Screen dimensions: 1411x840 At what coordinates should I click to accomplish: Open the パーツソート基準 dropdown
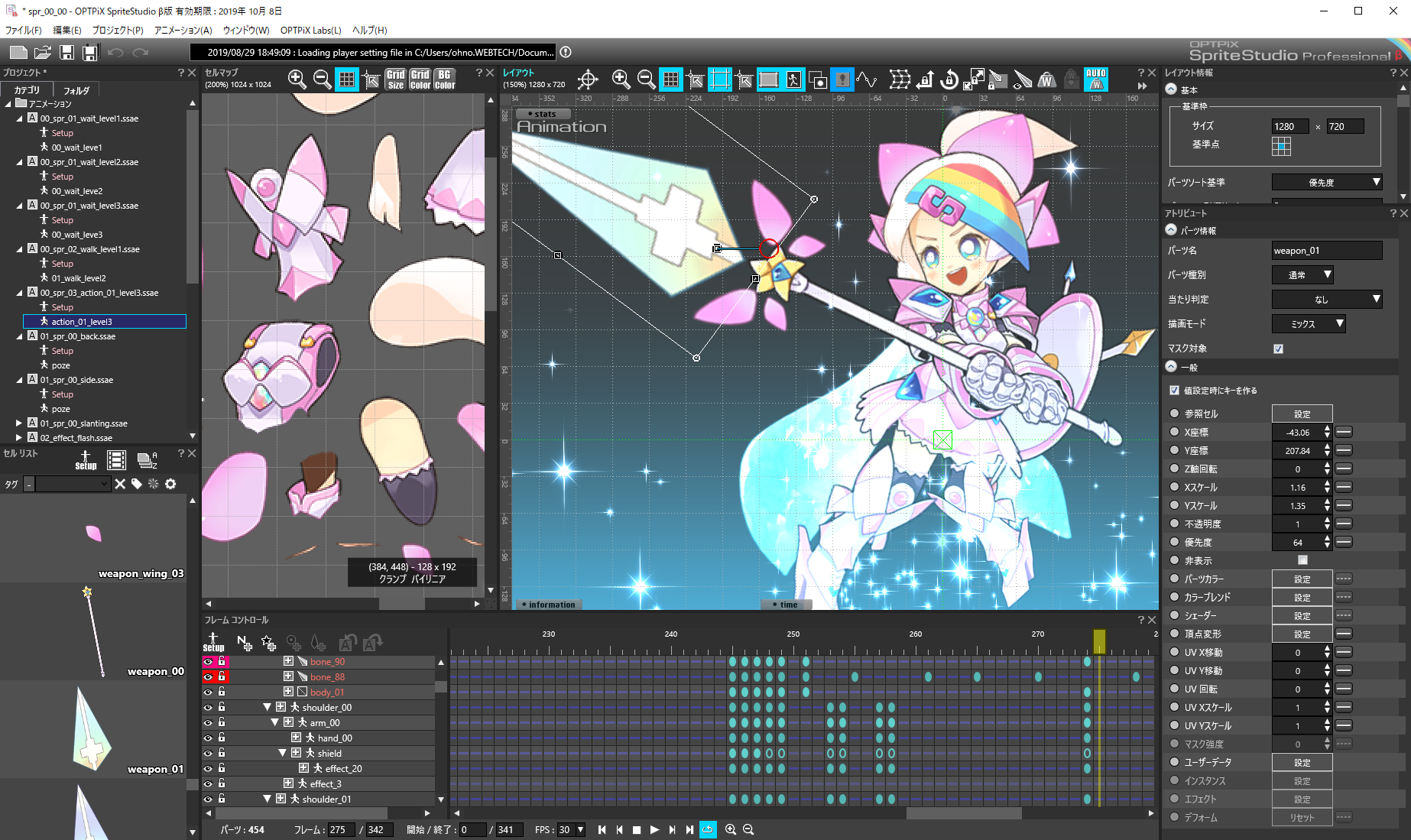point(1327,183)
